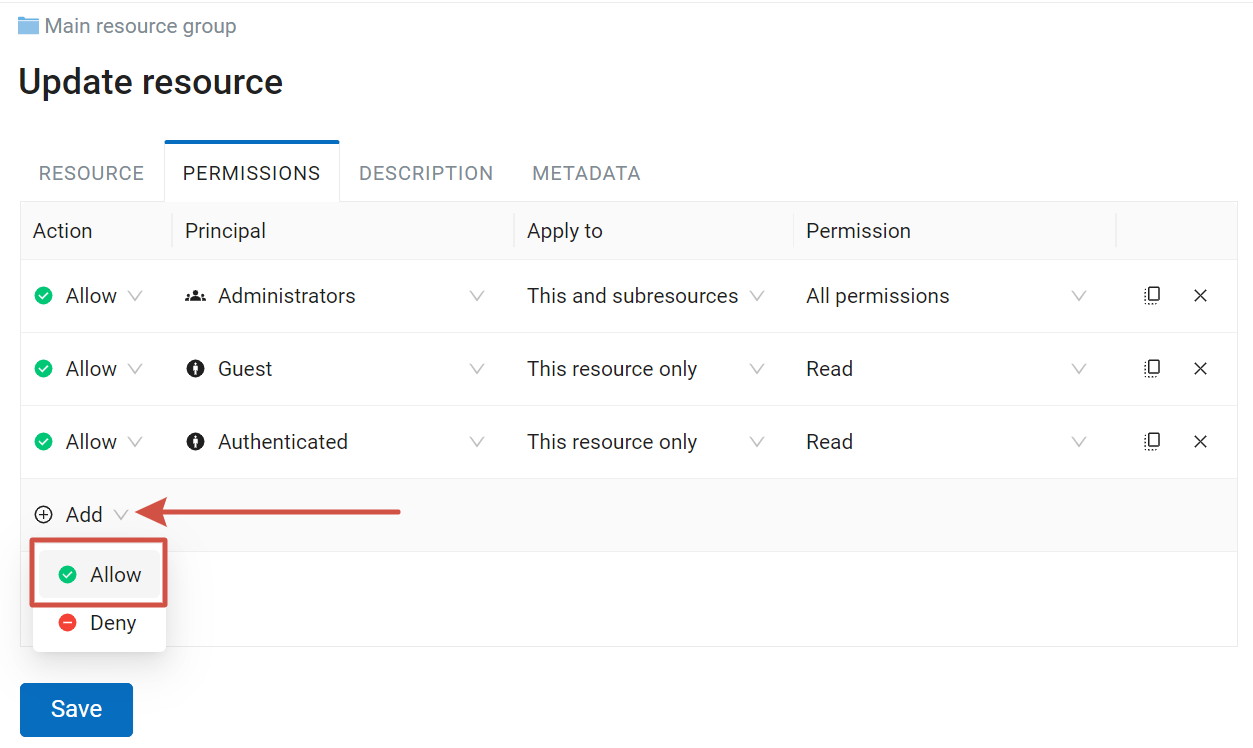Screen dimensions: 1253x748
Task: Click the group icon next to Administrators
Action: click(196, 296)
